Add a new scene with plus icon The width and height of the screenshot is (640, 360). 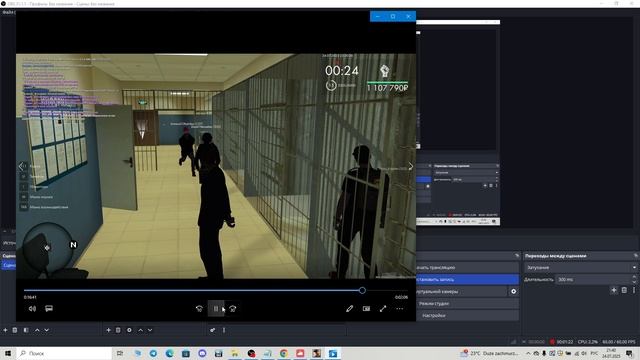pos(5,330)
